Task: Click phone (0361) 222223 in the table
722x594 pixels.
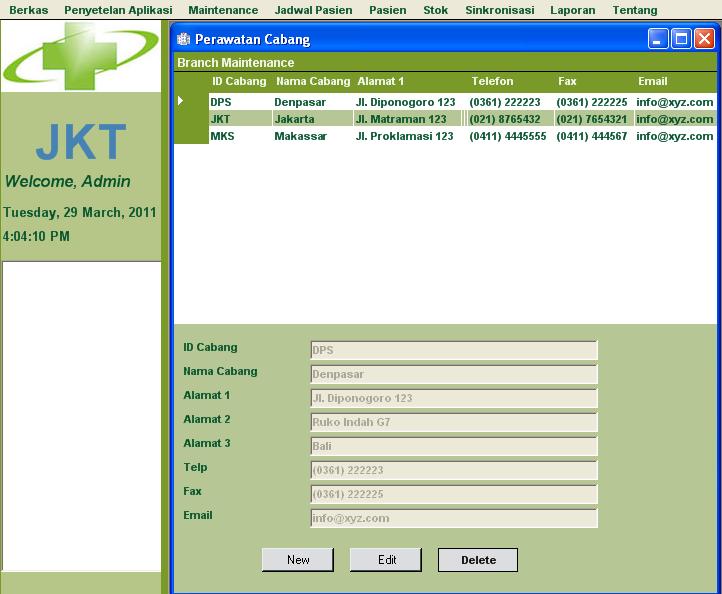Action: [x=510, y=102]
